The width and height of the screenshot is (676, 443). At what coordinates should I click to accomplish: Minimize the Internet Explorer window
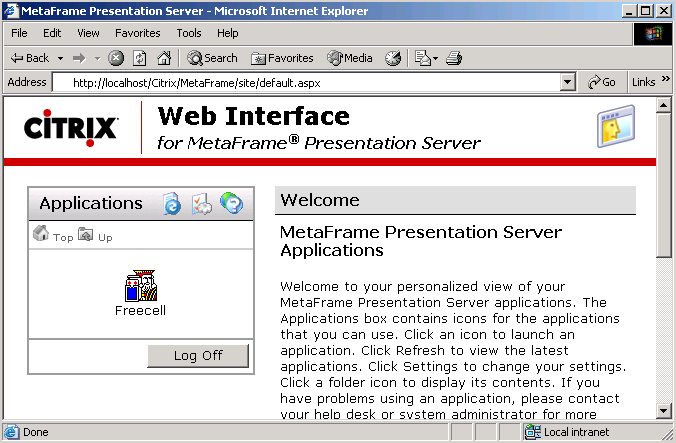[629, 11]
